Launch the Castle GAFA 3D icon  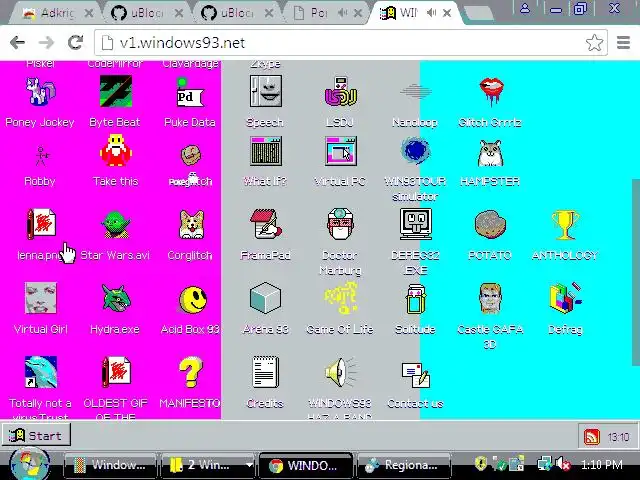[x=490, y=298]
